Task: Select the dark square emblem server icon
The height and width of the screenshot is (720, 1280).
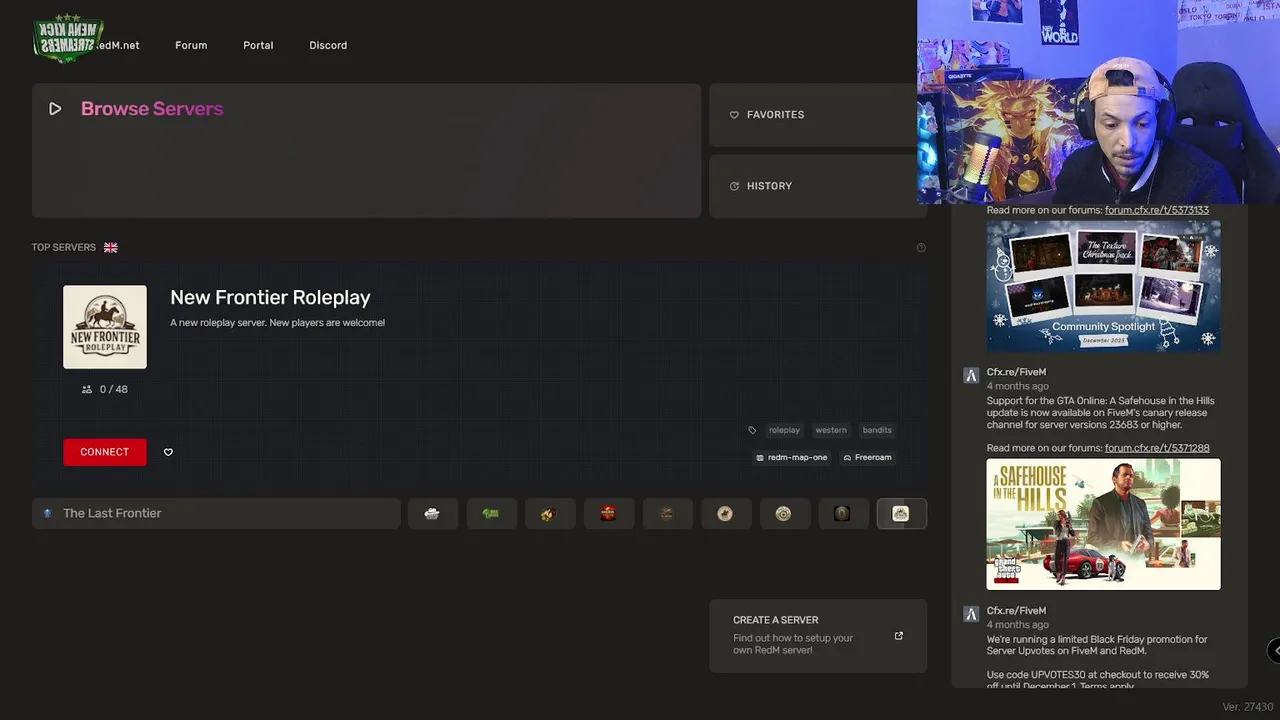Action: [x=842, y=513]
